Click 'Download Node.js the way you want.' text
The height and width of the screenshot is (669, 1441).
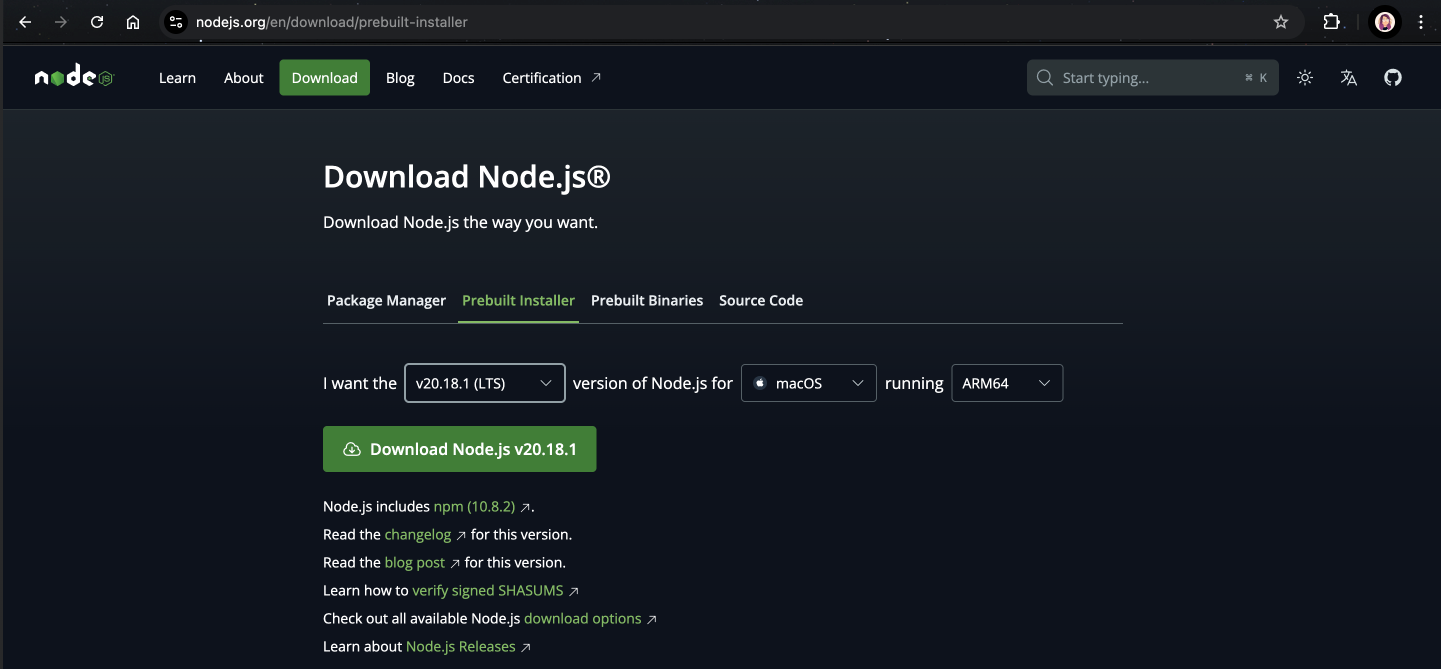coord(460,222)
